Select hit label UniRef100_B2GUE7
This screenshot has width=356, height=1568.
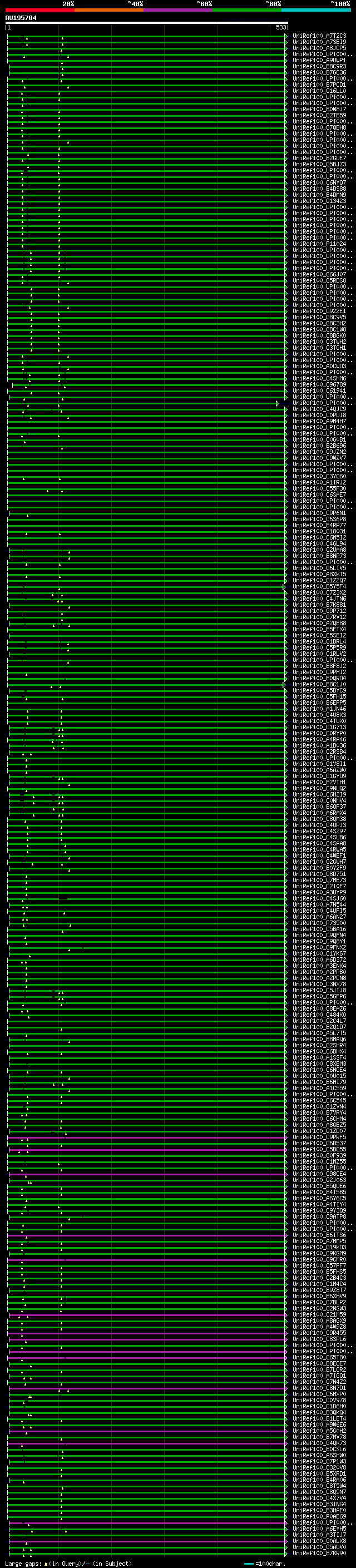319,159
